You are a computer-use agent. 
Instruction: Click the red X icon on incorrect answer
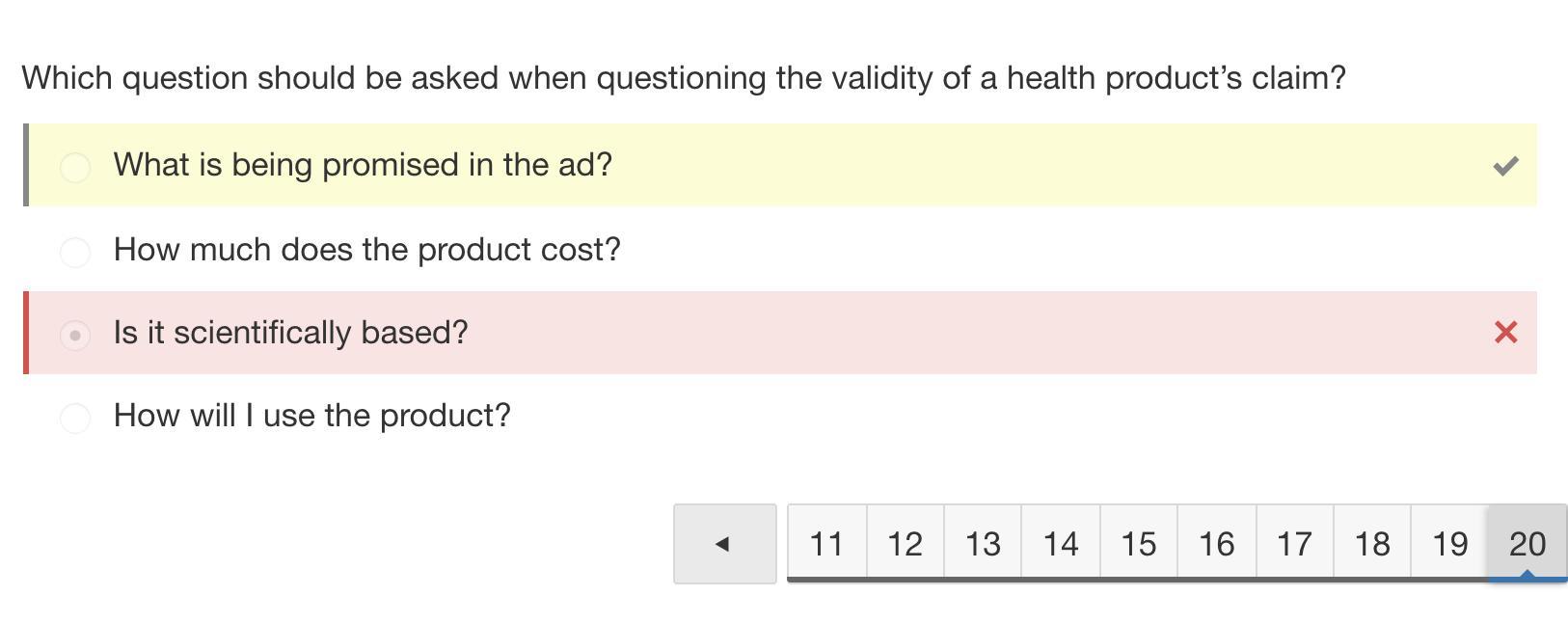[x=1505, y=333]
